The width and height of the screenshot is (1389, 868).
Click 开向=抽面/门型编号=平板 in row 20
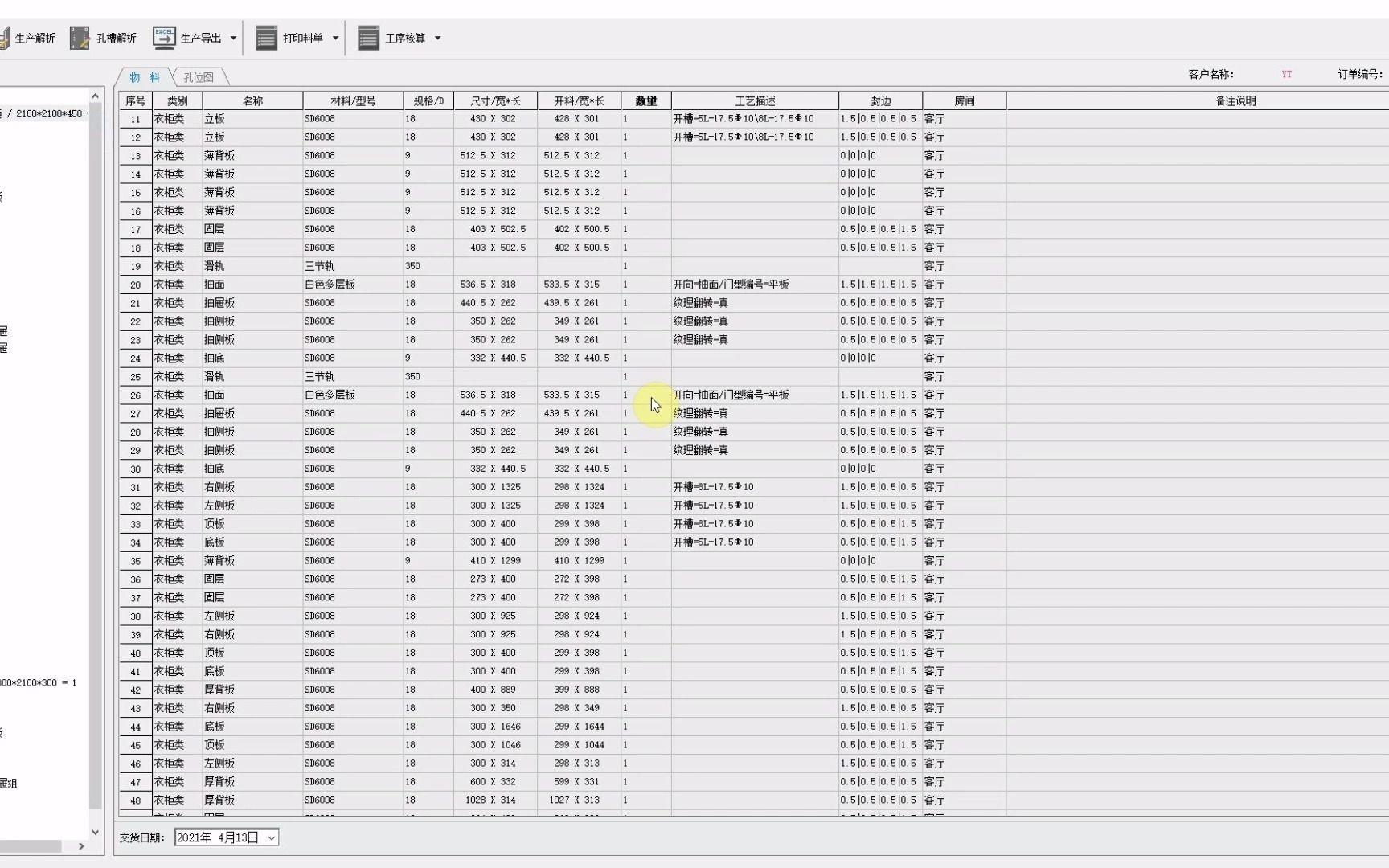point(731,285)
